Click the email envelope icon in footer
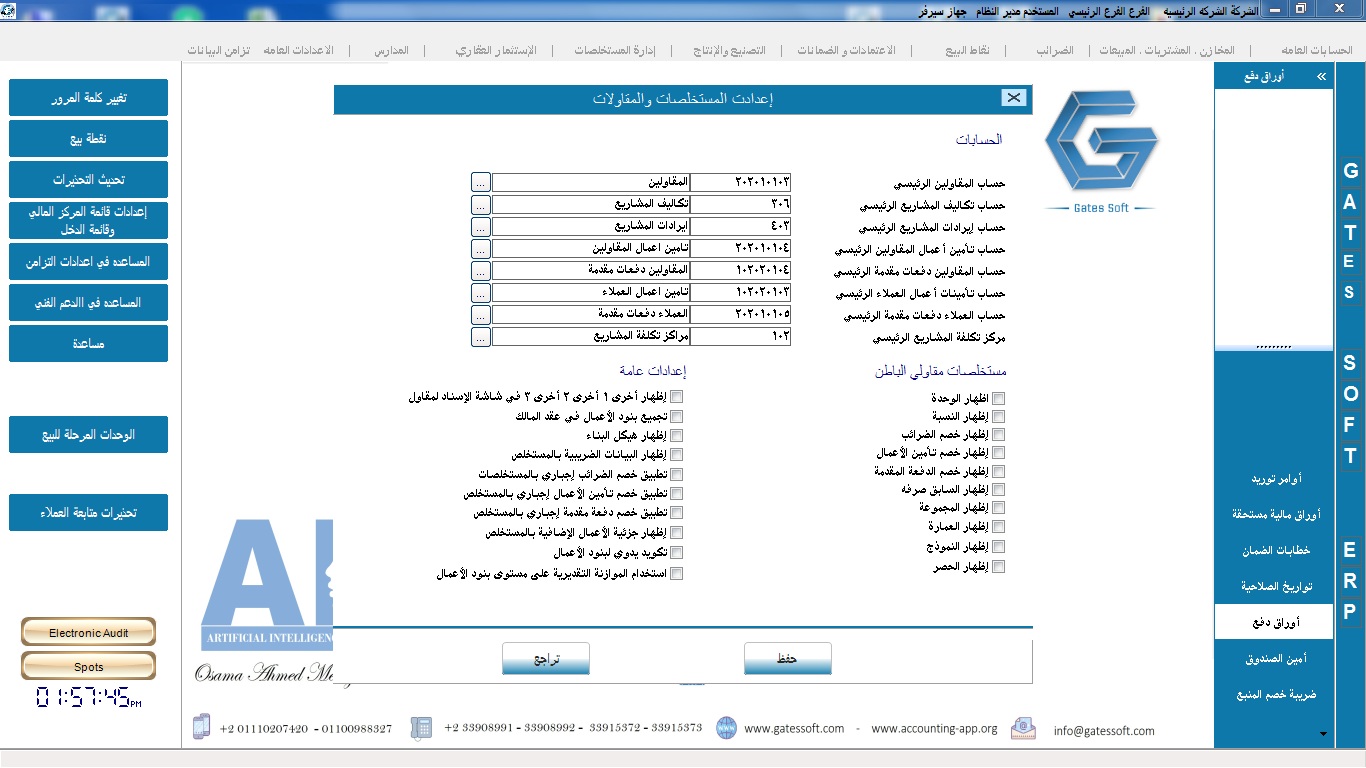The image size is (1366, 768). pos(1023,728)
